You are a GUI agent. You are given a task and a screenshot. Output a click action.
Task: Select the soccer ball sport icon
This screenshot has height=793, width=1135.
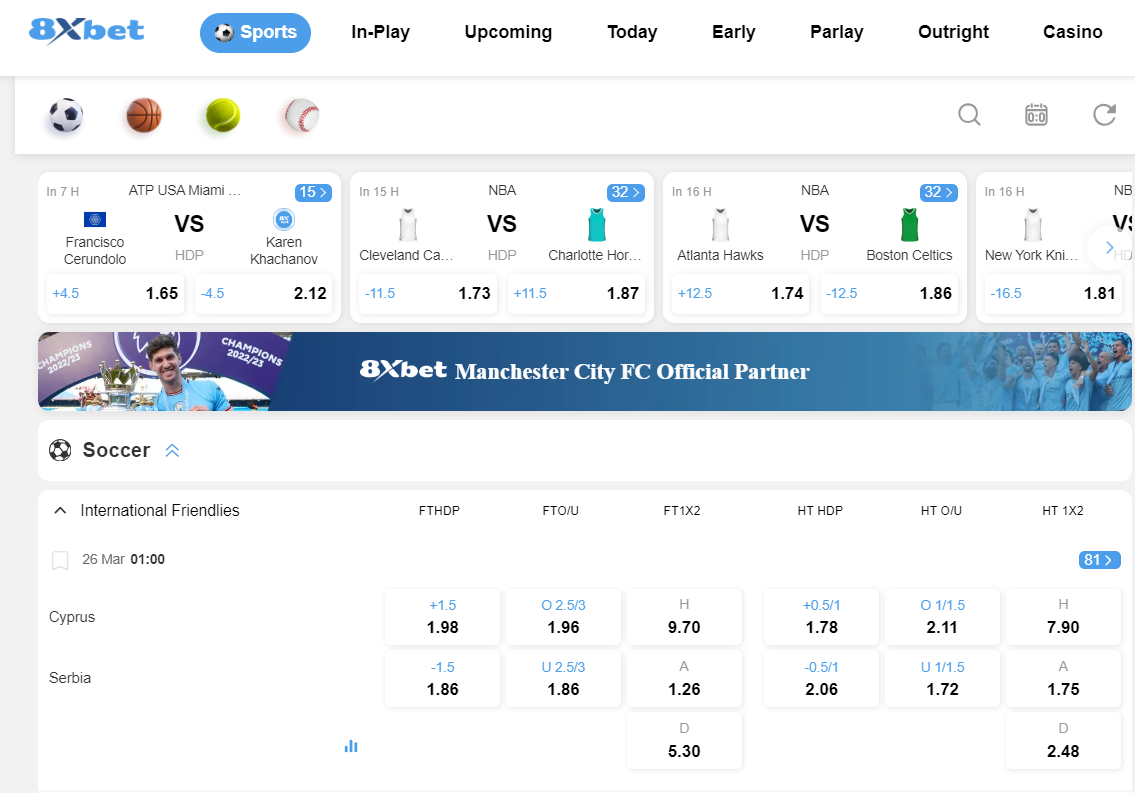66,116
